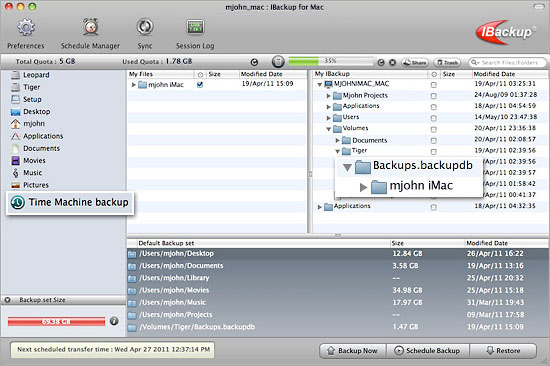Expand mjohn iMac under Backups.backupdb
The height and width of the screenshot is (366, 550).
click(363, 187)
